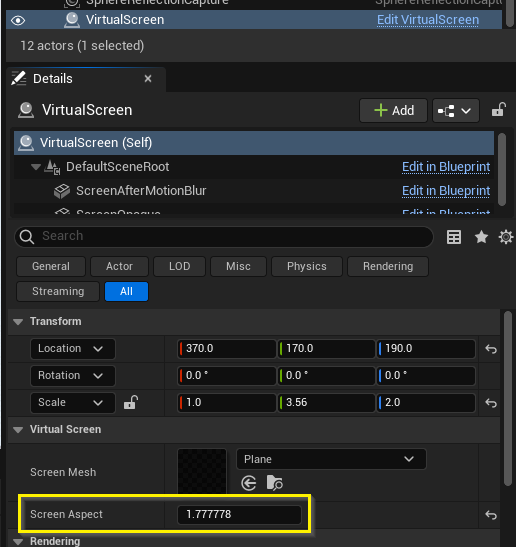Select the VirtualScreen row in the outliner
516x547 pixels.
tap(254, 20)
